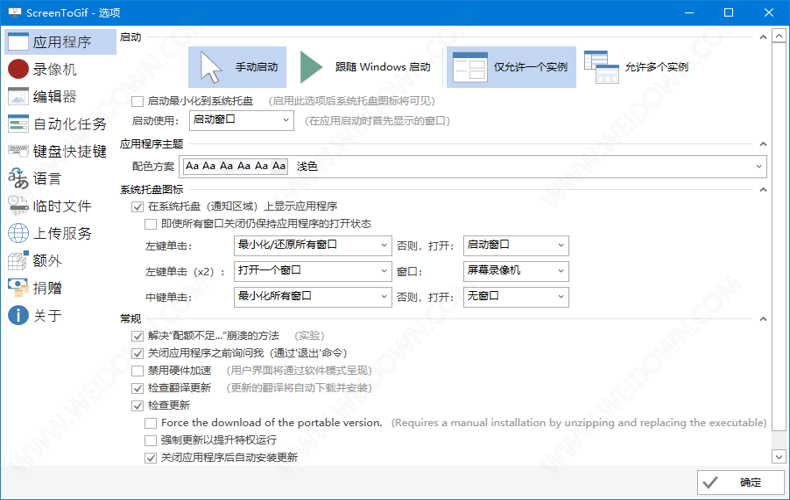790x500 pixels.
Task: Click the 键盘快捷键 keyboard icon
Action: (18, 151)
